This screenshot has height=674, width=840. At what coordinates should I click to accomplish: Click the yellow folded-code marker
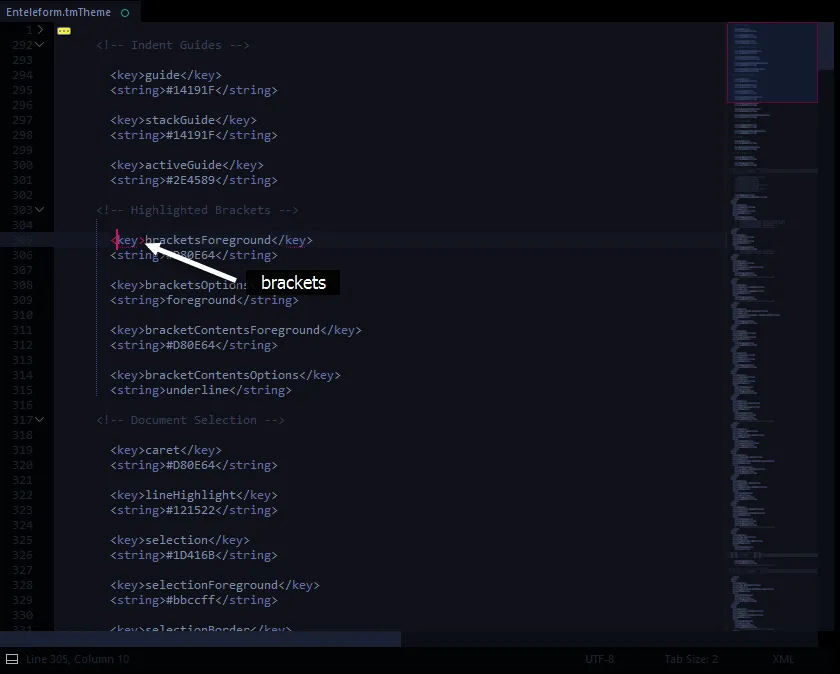pos(64,31)
